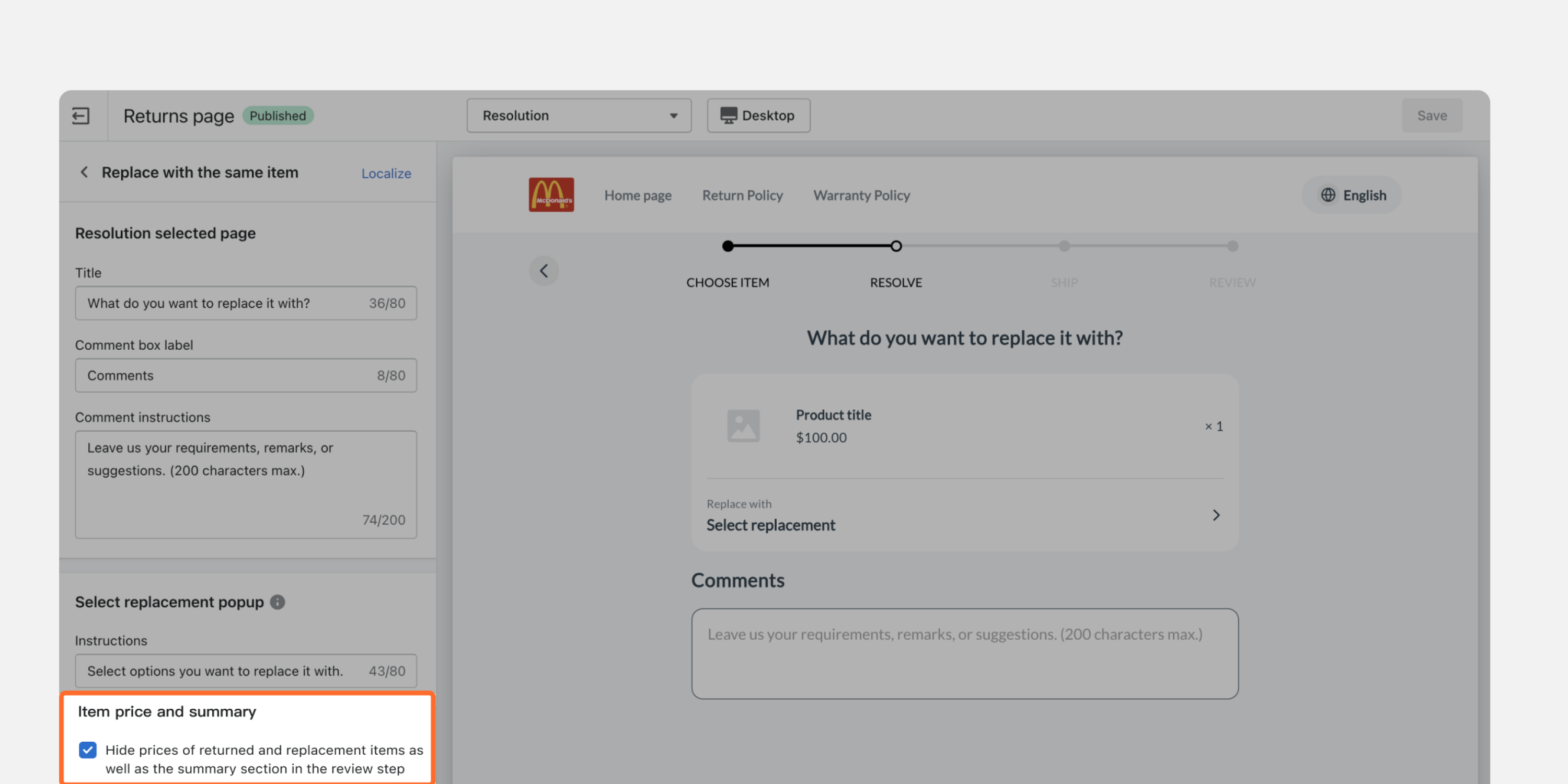Image resolution: width=1568 pixels, height=784 pixels.
Task: Click the $100.00 price text
Action: click(821, 437)
